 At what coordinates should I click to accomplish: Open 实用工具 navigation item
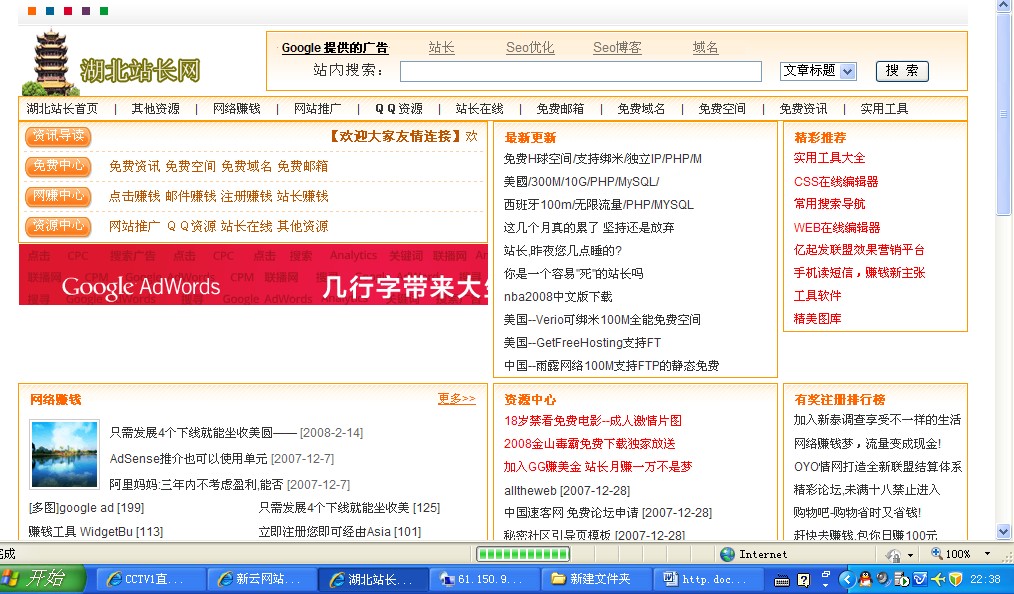884,109
